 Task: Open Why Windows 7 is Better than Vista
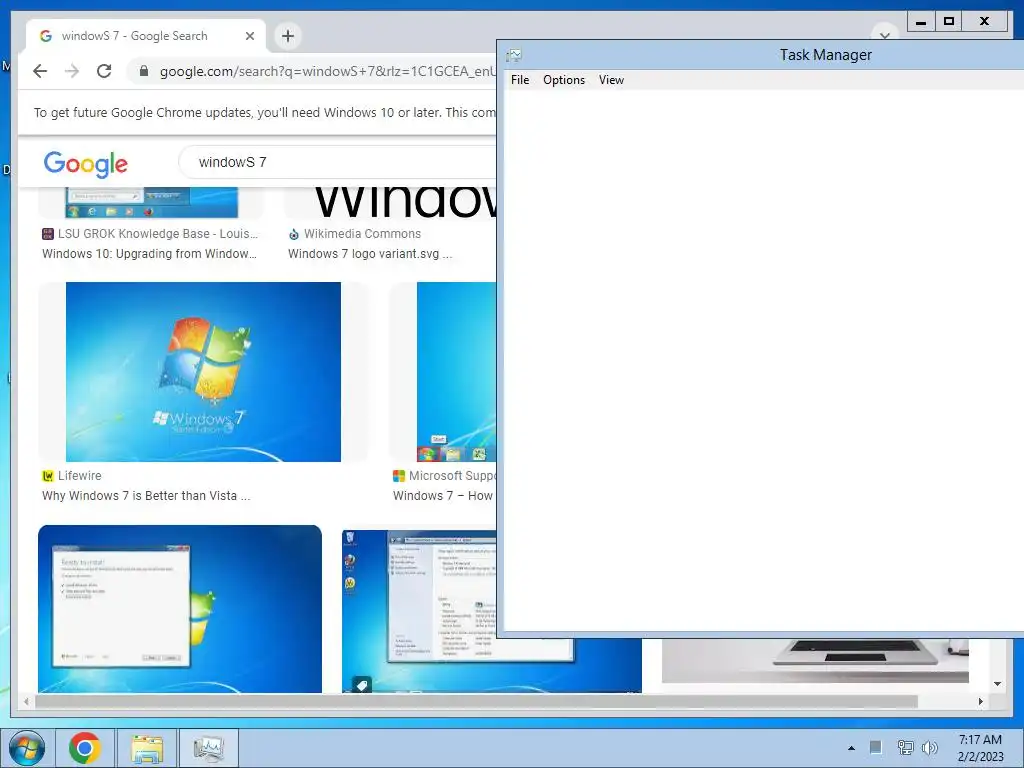(146, 496)
